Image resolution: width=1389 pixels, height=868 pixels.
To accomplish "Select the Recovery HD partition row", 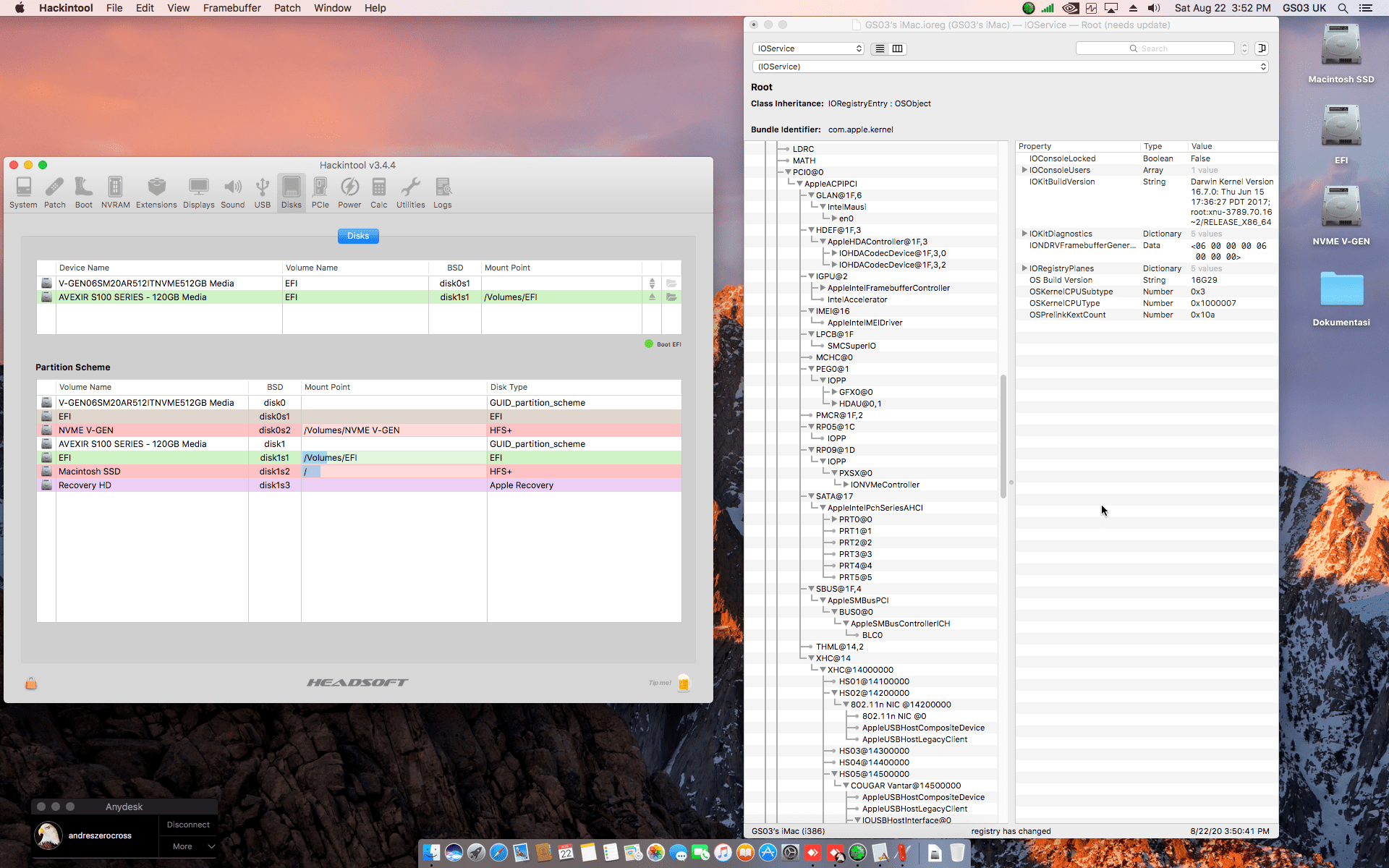I will click(x=359, y=485).
